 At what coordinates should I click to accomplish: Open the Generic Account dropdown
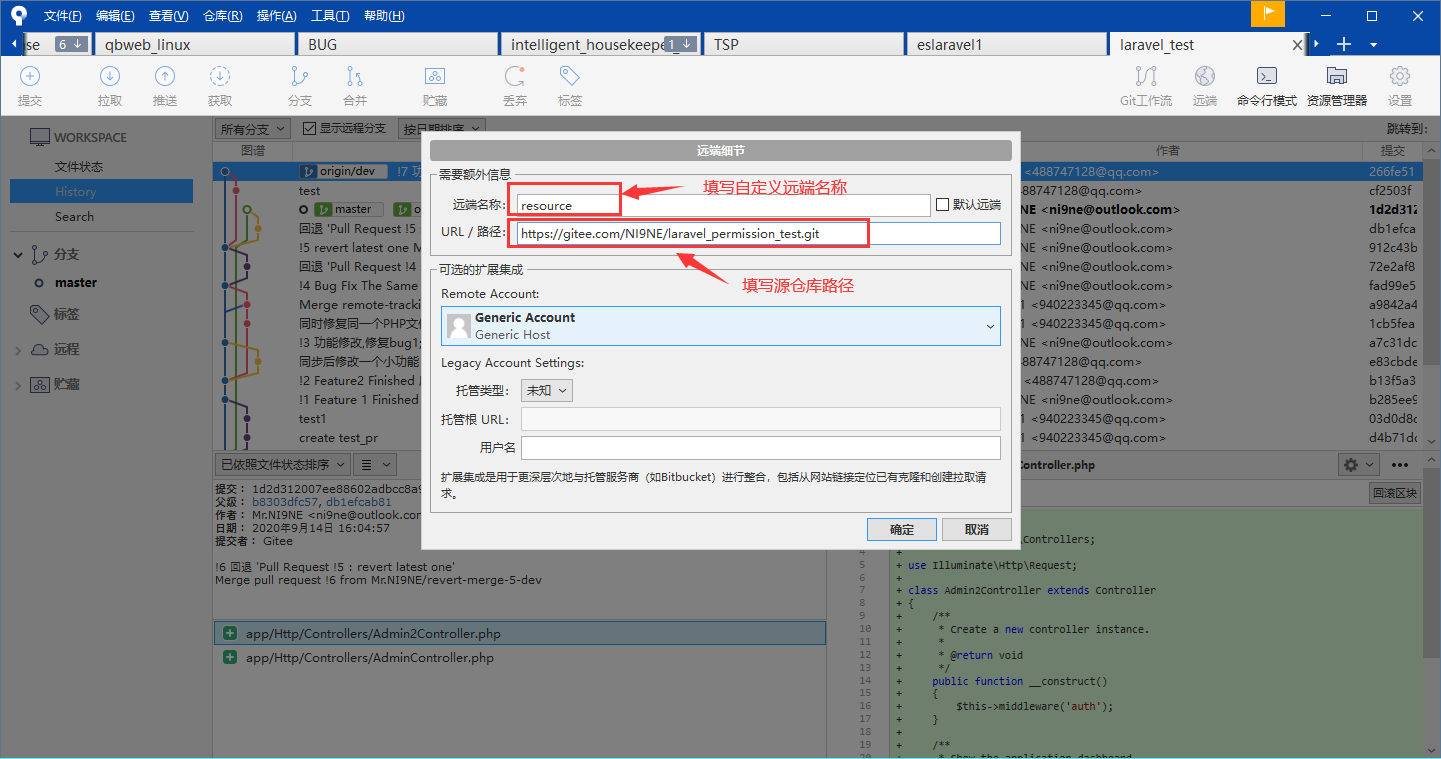720,326
